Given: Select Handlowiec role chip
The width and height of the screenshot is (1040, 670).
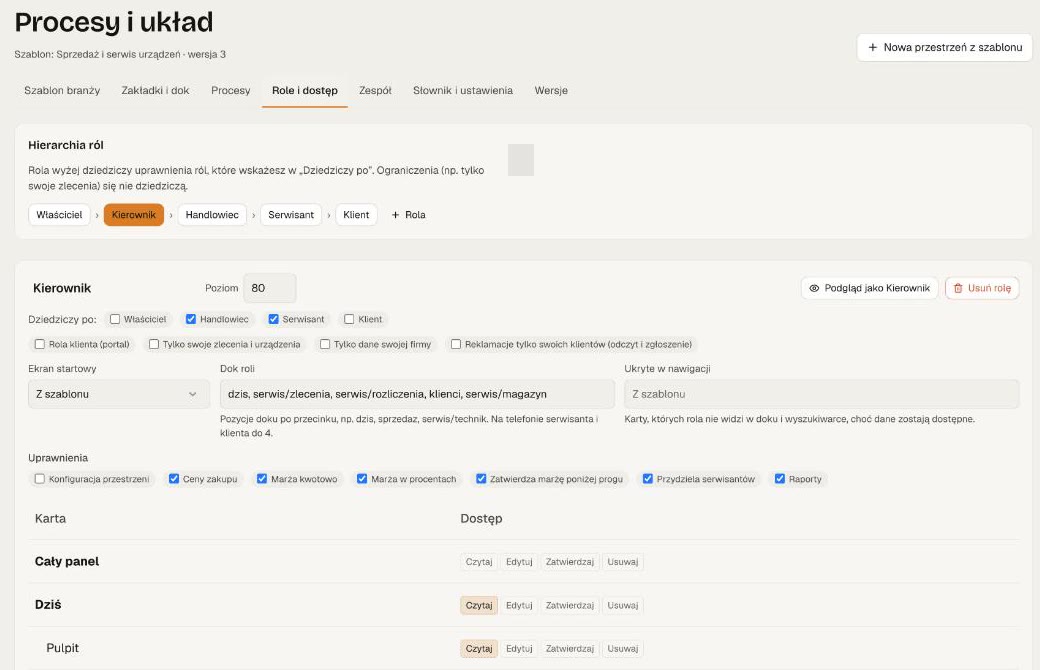Looking at the screenshot, I should pyautogui.click(x=212, y=215).
